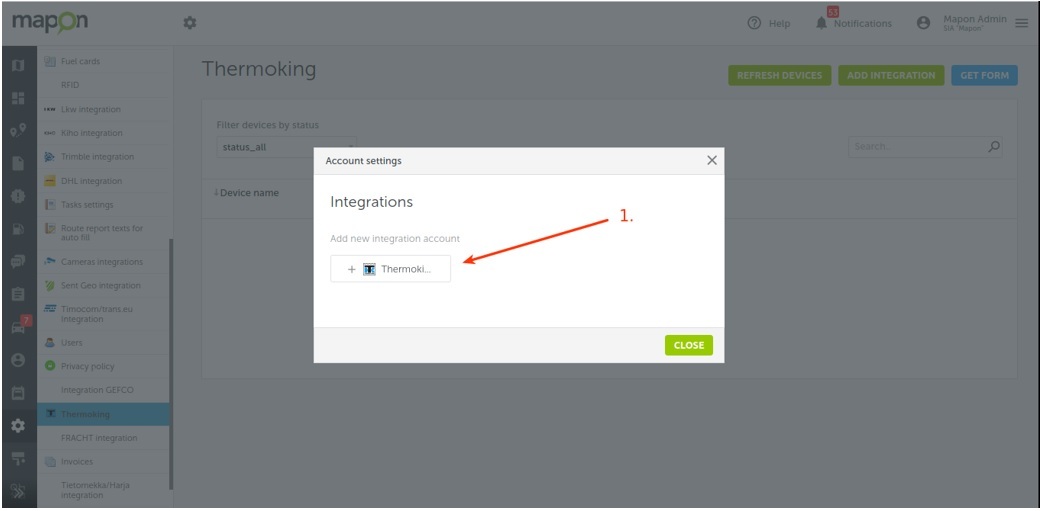This screenshot has width=1044, height=511.
Task: Open the Help link
Action: tap(779, 23)
